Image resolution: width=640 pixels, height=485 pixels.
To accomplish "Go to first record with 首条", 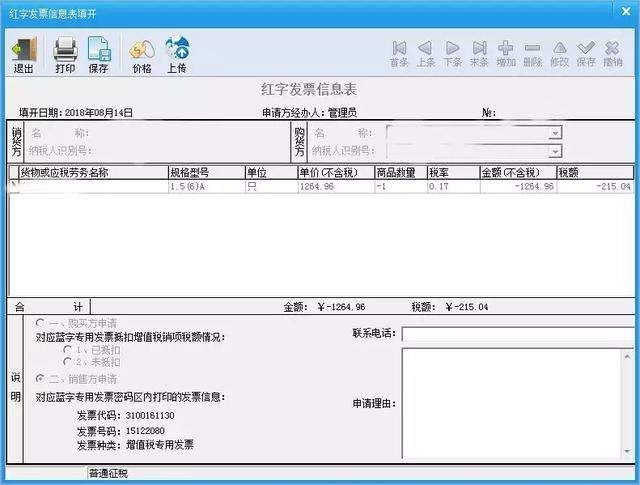I will tap(399, 54).
